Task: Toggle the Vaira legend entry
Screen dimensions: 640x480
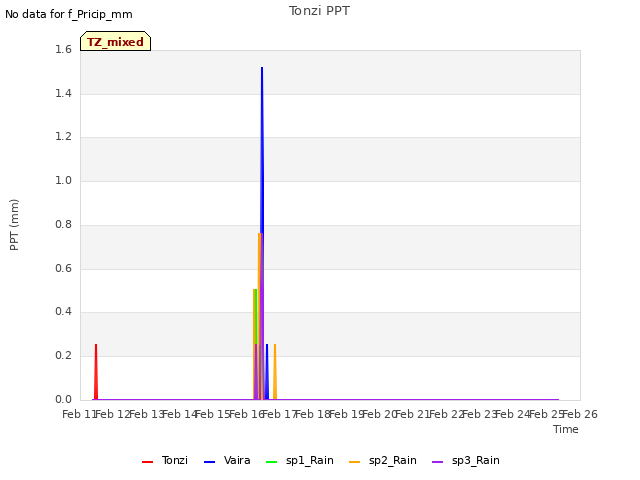Action: (x=227, y=461)
